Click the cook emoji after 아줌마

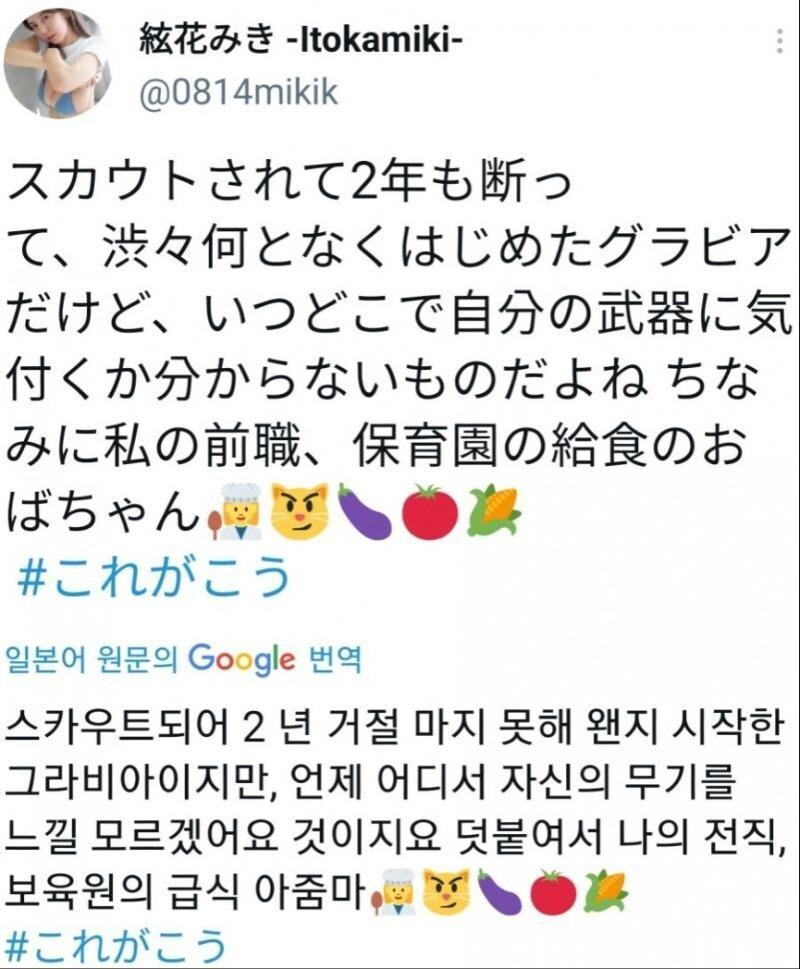click(x=395, y=892)
